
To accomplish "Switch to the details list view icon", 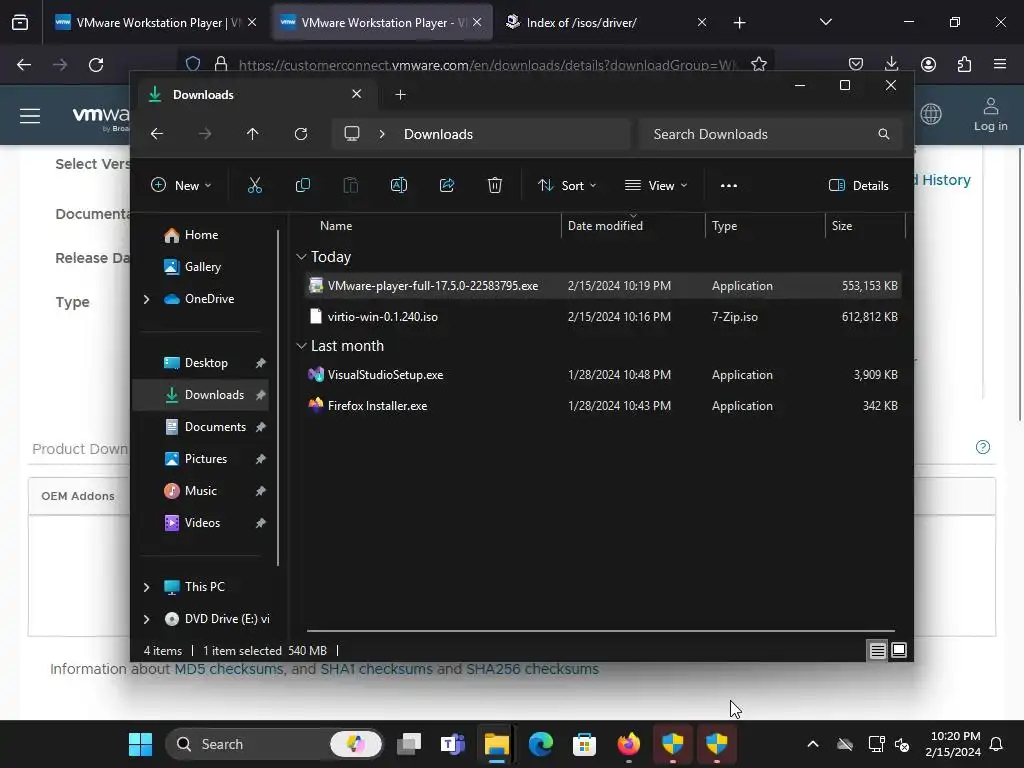I will (x=877, y=650).
